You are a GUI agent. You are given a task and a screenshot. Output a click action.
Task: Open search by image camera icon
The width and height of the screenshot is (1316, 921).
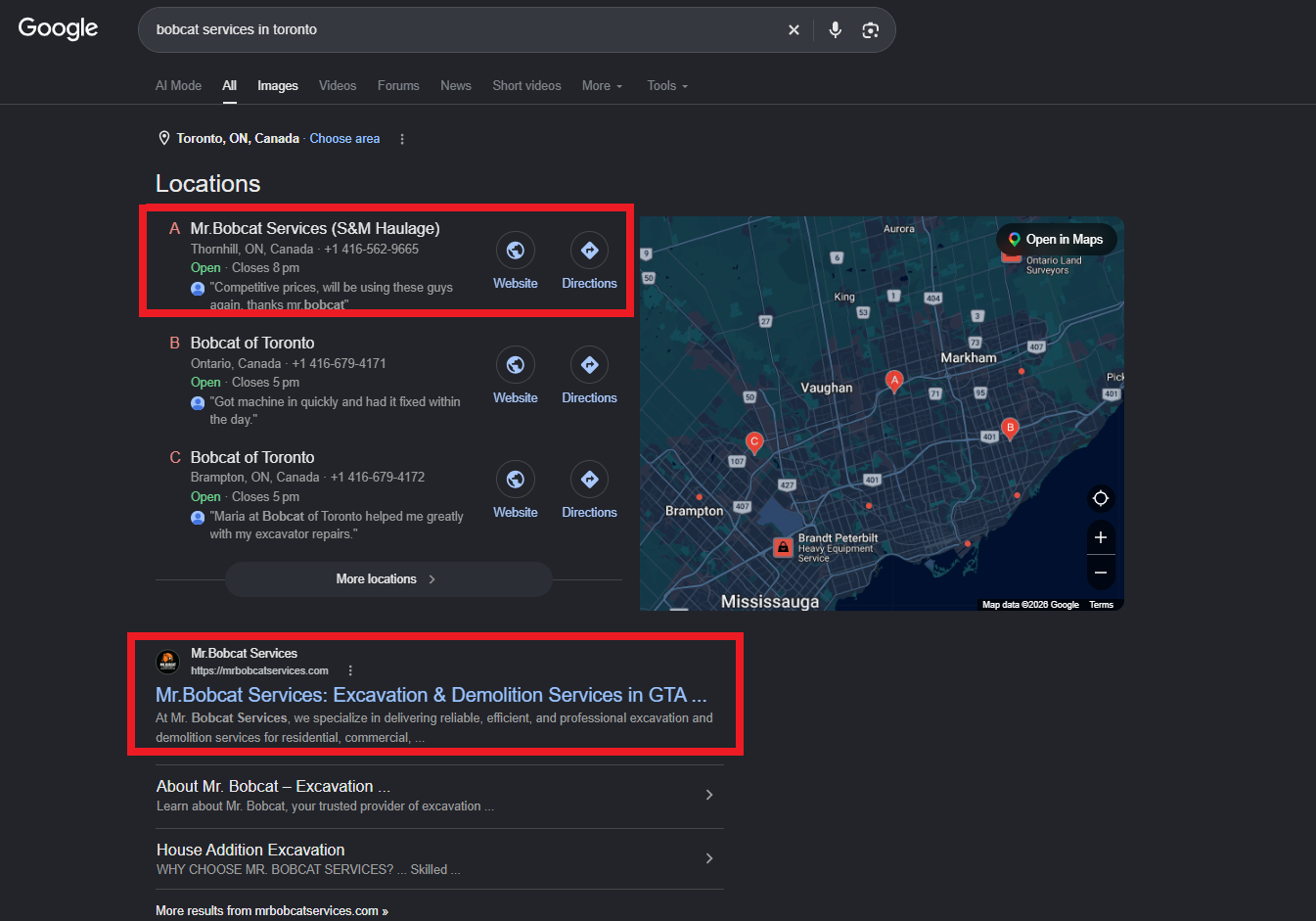point(870,30)
